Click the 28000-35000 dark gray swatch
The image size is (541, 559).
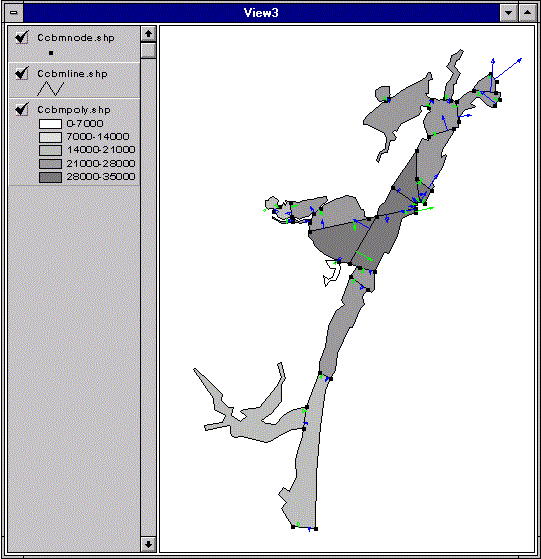pos(50,177)
